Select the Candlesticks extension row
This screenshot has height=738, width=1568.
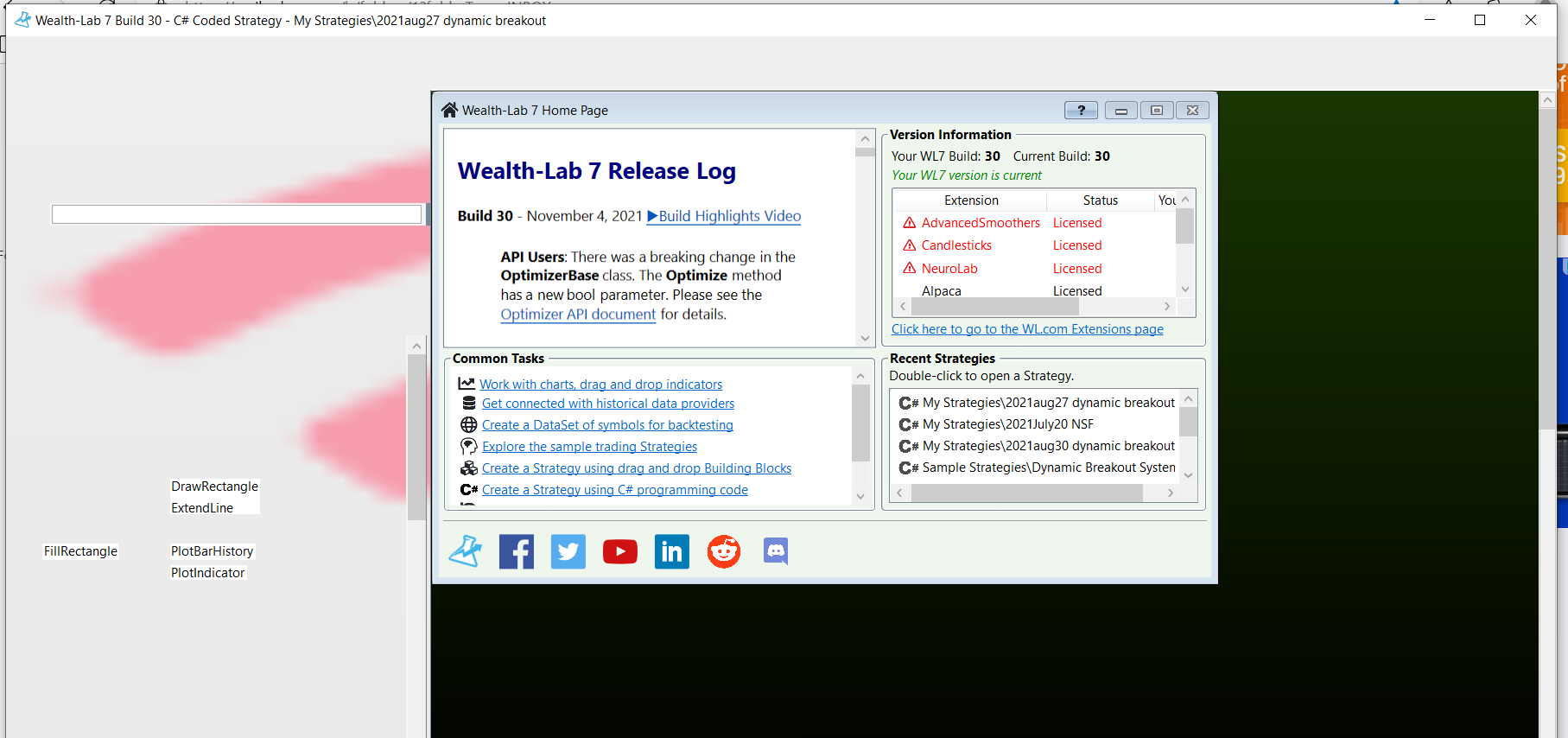coord(1035,245)
